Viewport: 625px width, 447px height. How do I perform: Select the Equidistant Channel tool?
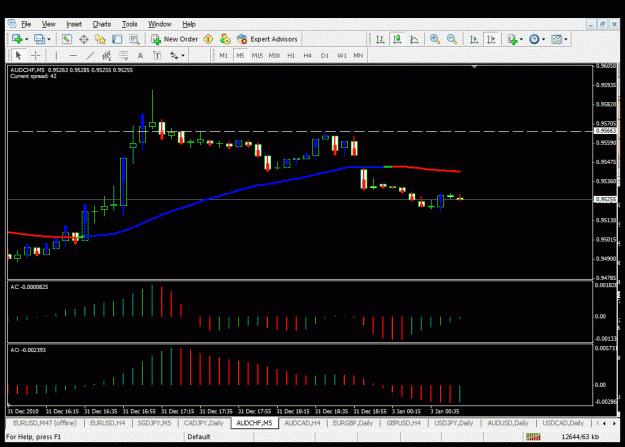(106, 55)
